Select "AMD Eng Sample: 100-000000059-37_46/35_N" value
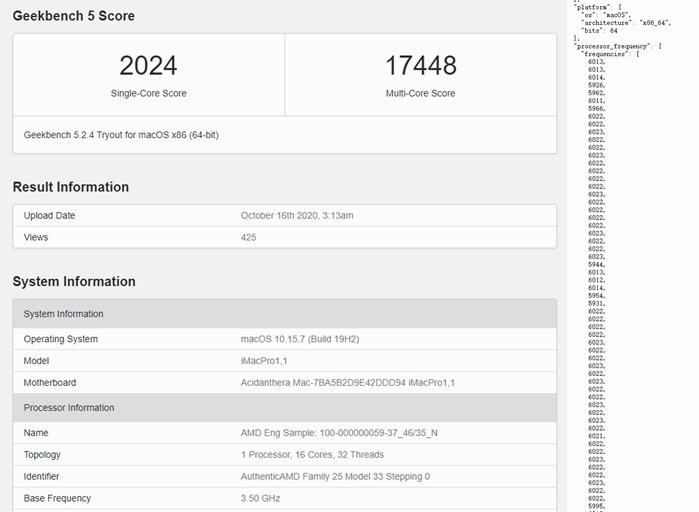 tap(339, 433)
